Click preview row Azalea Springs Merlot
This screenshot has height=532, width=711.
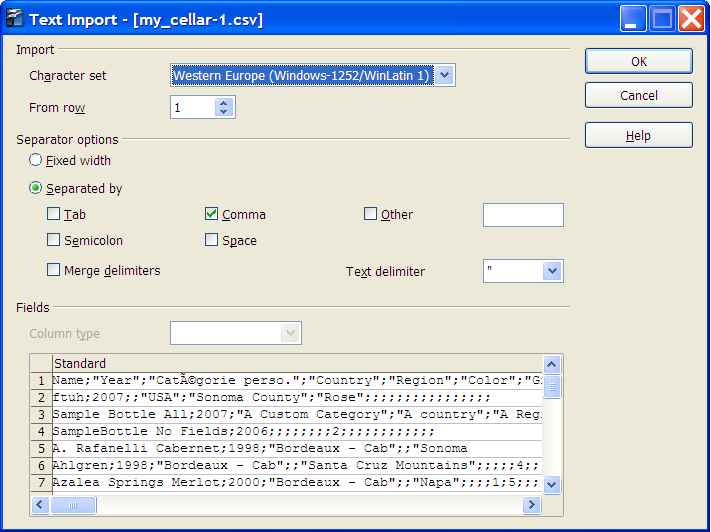coord(297,482)
